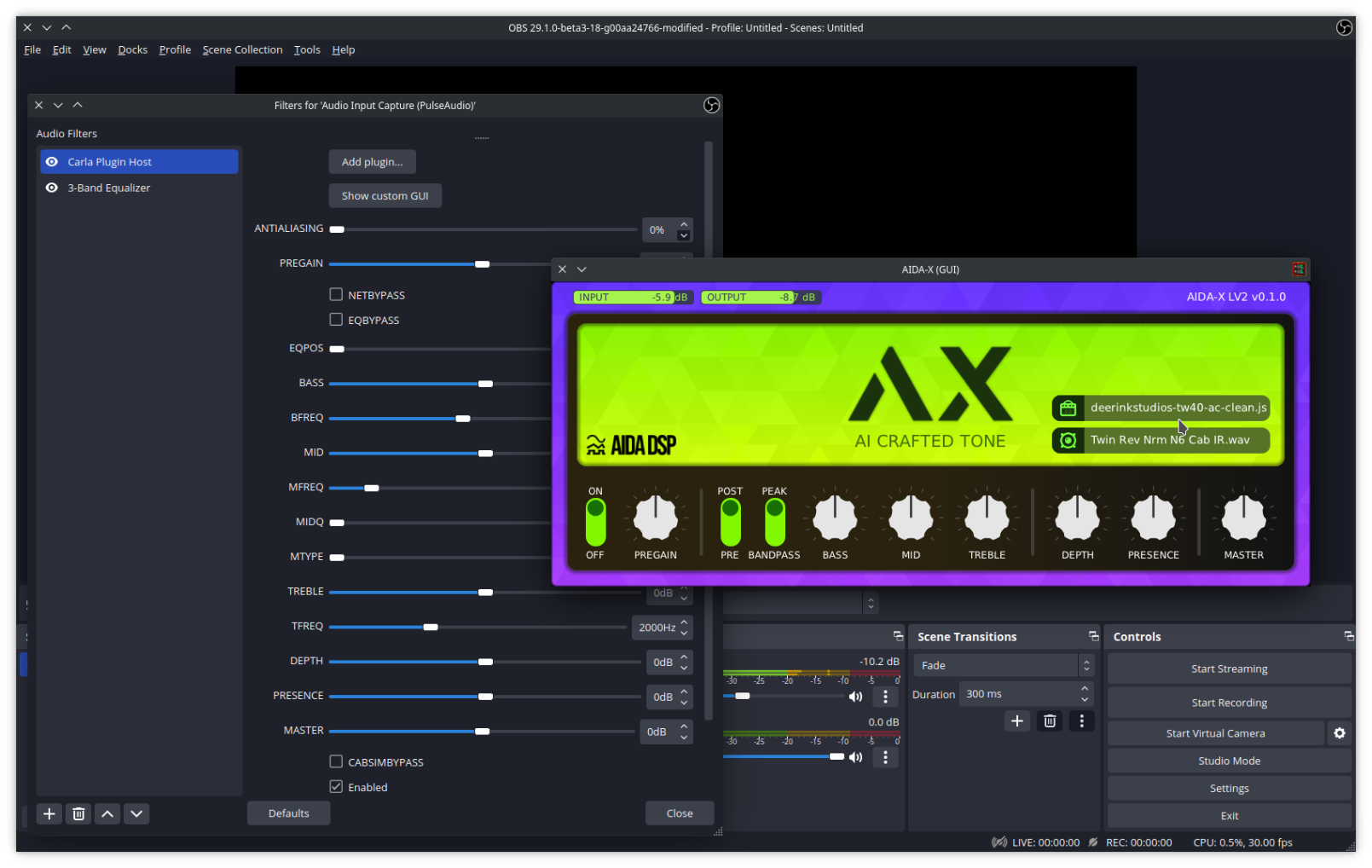Screen dimensions: 1372x868
Task: Open Virtual Camera settings gear
Action: click(x=1340, y=734)
